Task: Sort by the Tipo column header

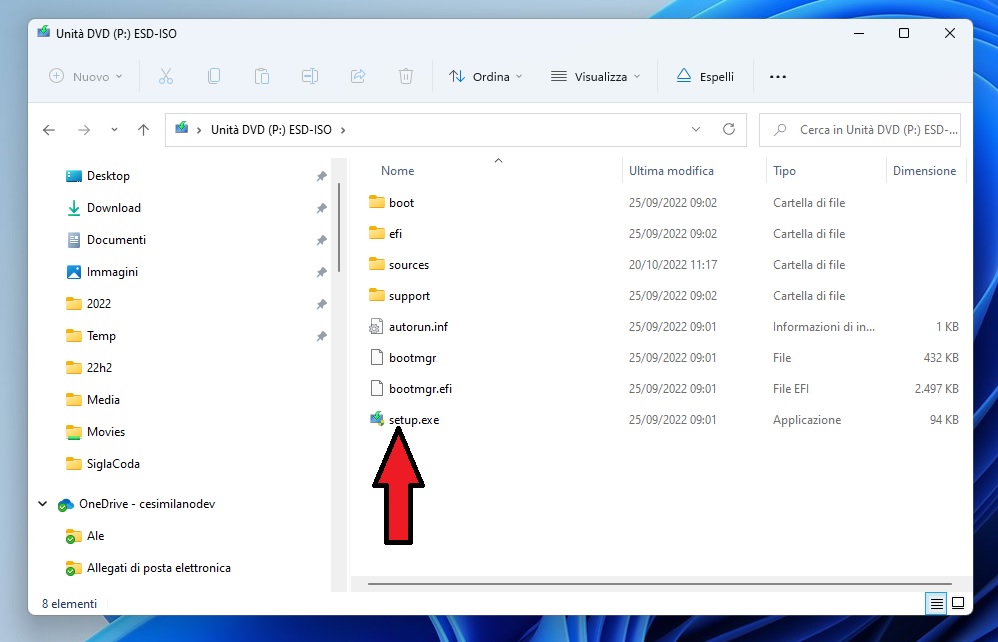Action: coord(784,171)
